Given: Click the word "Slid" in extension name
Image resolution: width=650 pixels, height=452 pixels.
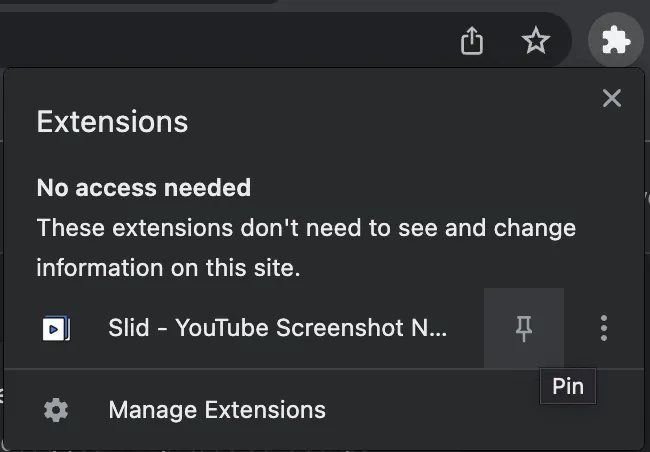Looking at the screenshot, I should pos(128,328).
